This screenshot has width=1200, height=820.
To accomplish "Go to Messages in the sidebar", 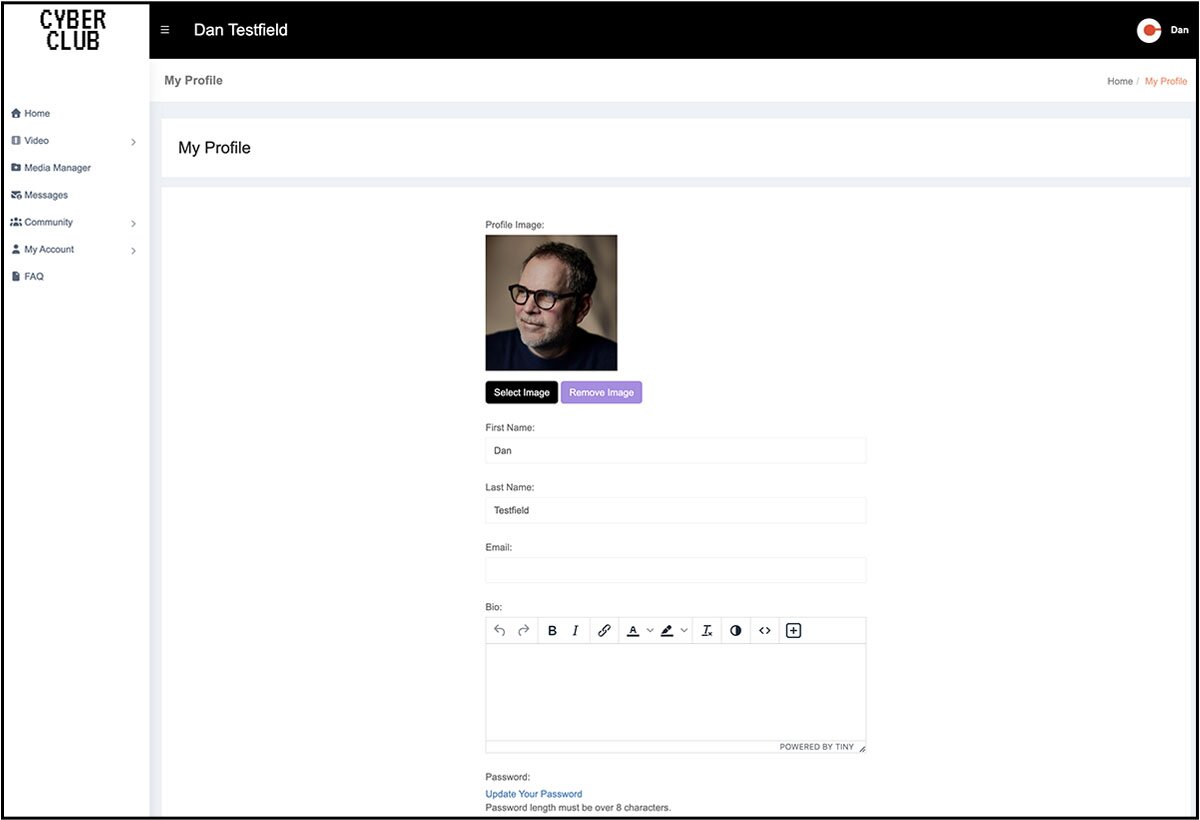I will (x=45, y=195).
